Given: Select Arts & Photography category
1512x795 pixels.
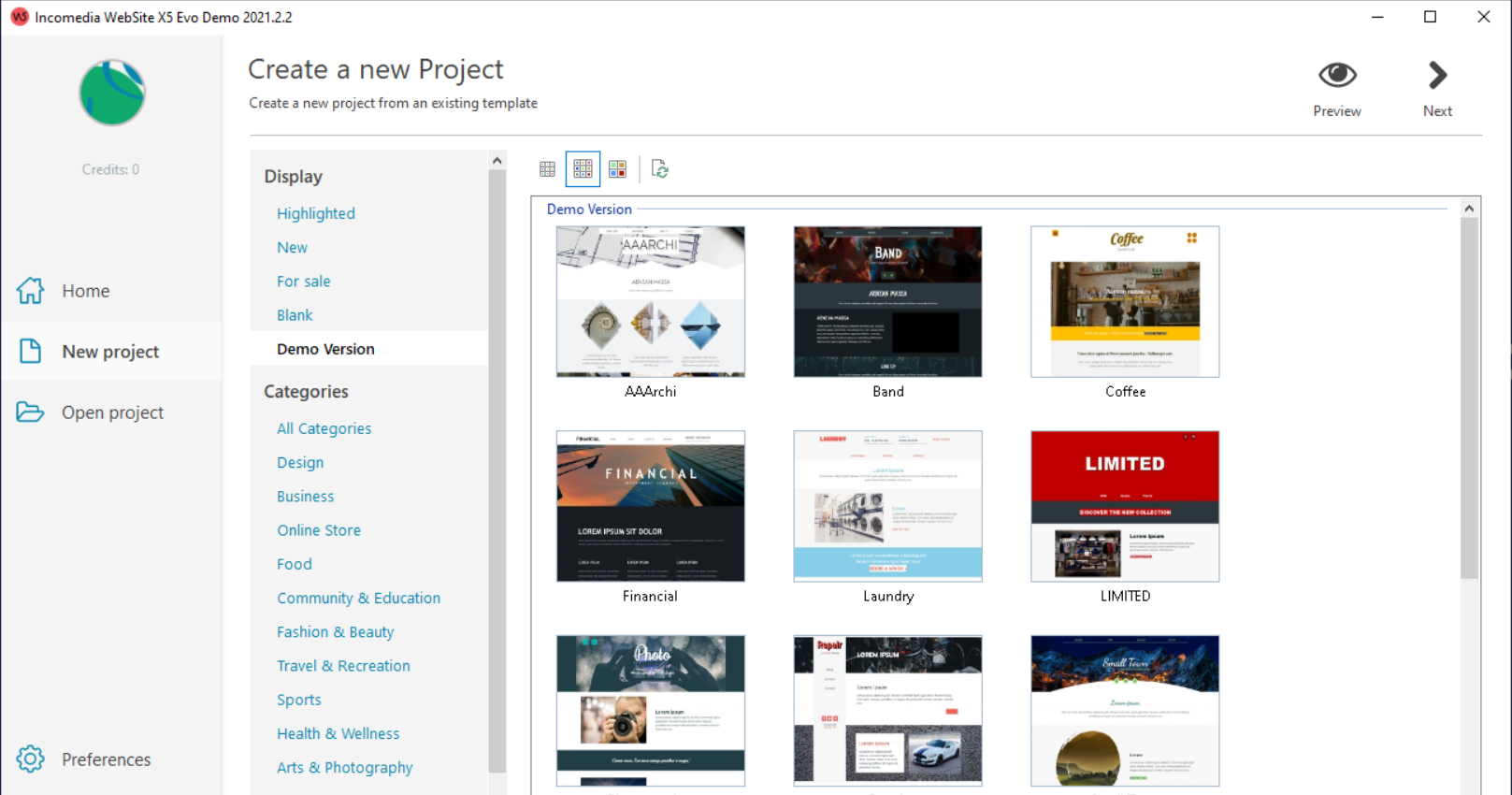Looking at the screenshot, I should pos(344,768).
